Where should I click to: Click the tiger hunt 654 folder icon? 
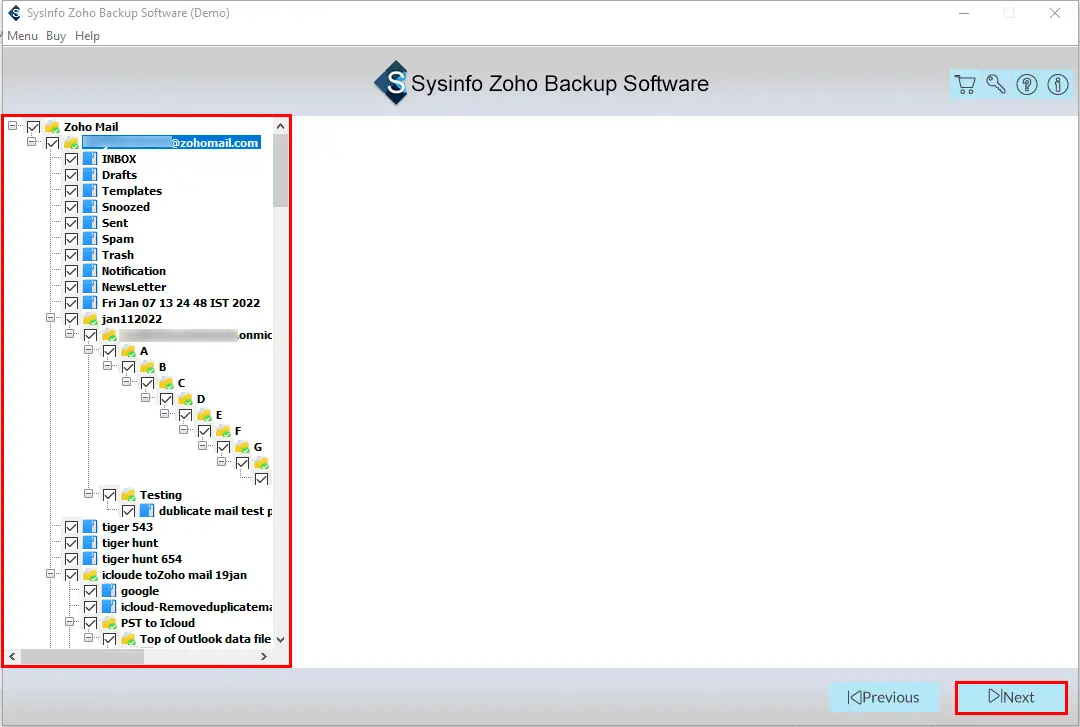tap(90, 559)
